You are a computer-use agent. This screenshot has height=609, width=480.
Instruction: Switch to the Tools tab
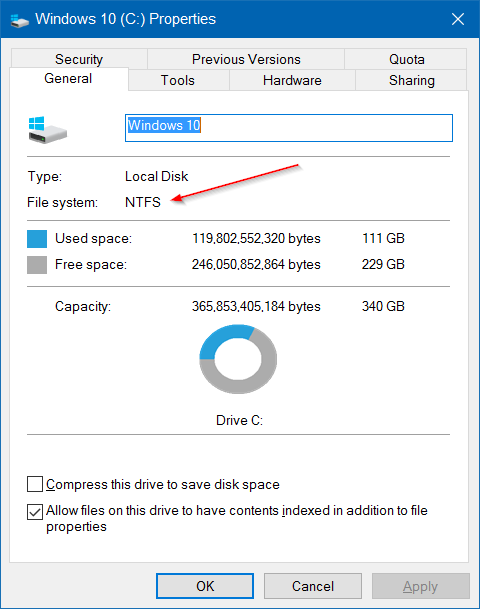[178, 80]
